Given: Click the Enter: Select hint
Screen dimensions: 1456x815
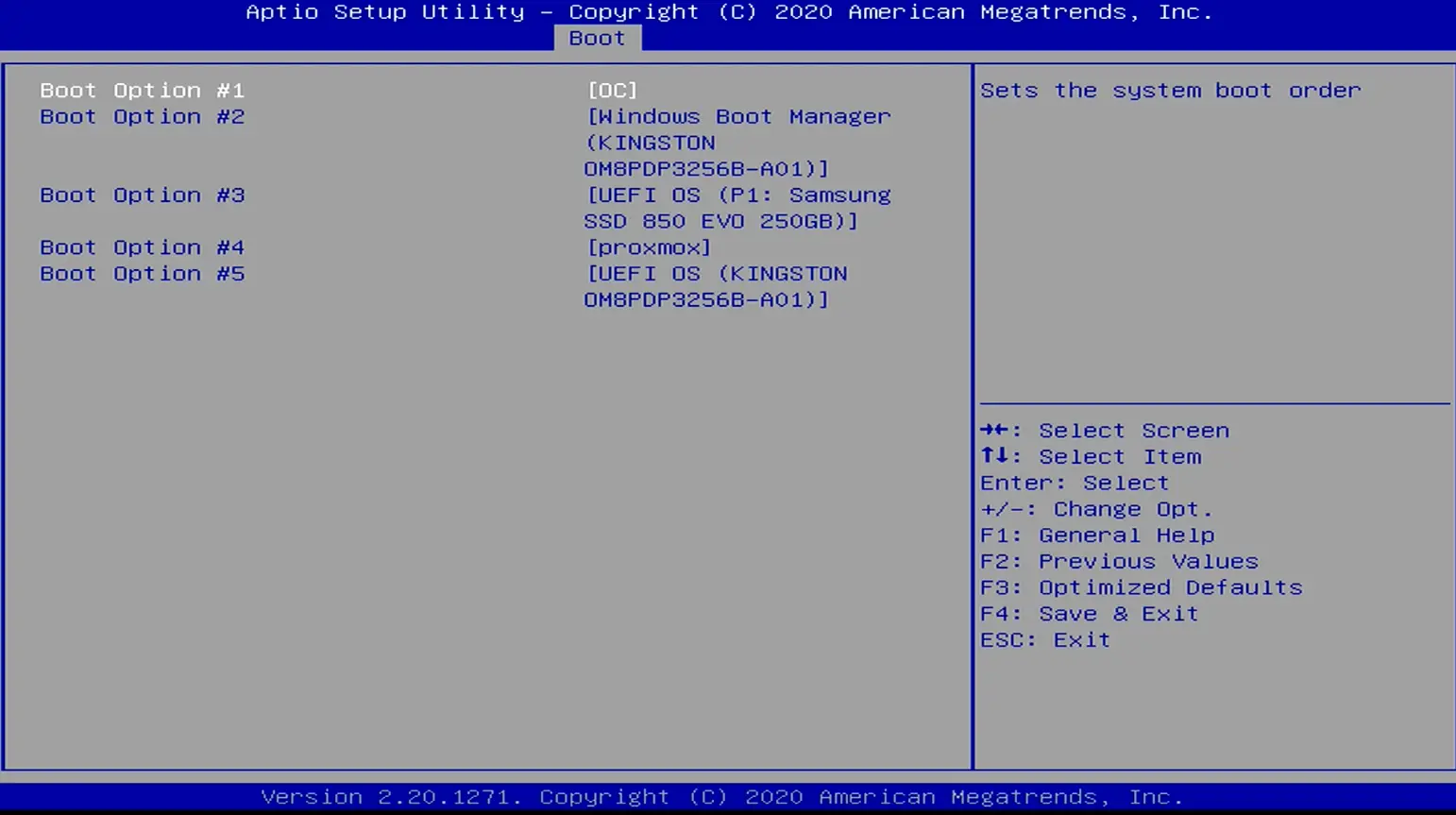Looking at the screenshot, I should tap(1074, 484).
